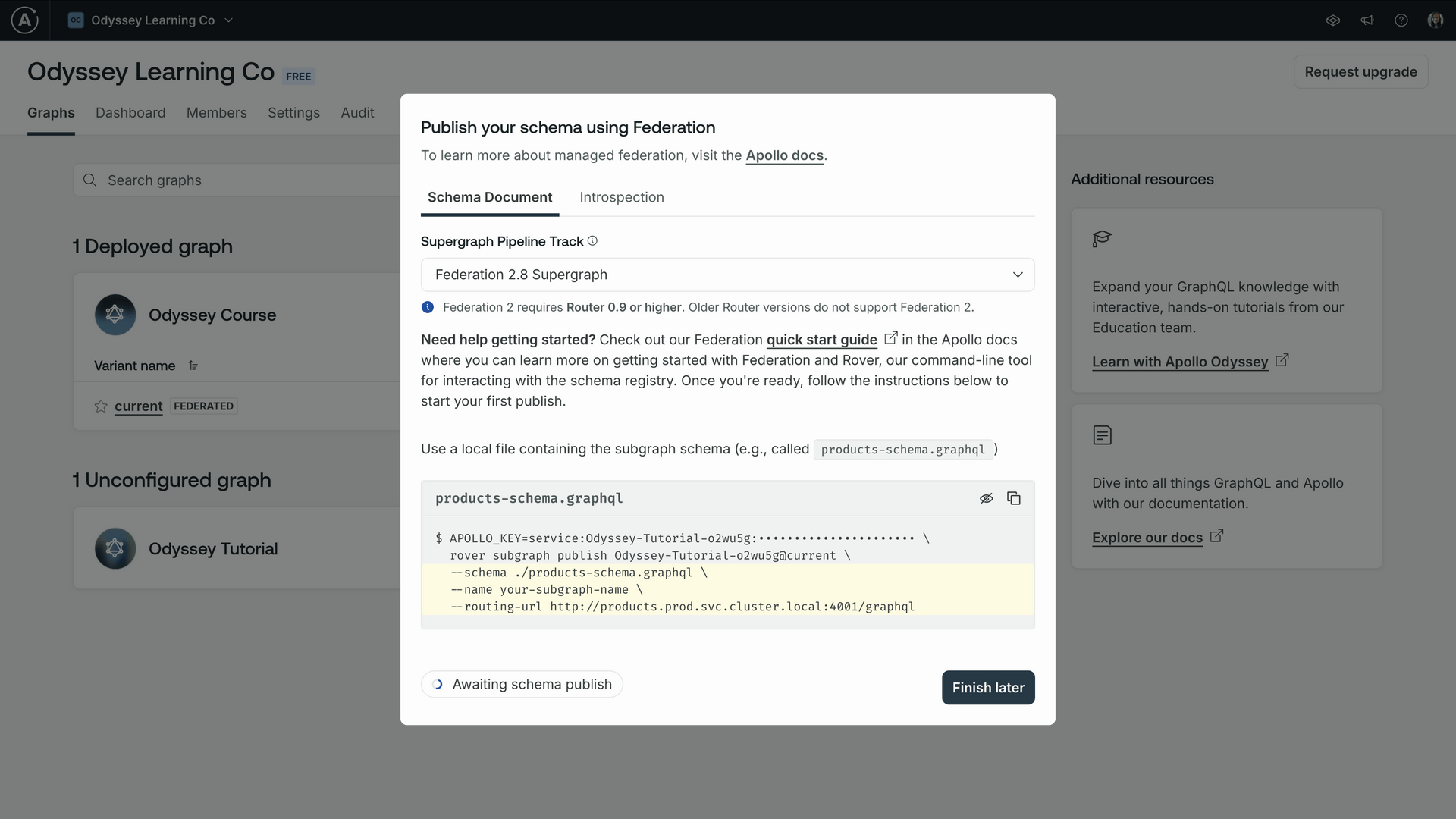Click the Request upgrade button
The width and height of the screenshot is (1456, 819).
click(1360, 71)
